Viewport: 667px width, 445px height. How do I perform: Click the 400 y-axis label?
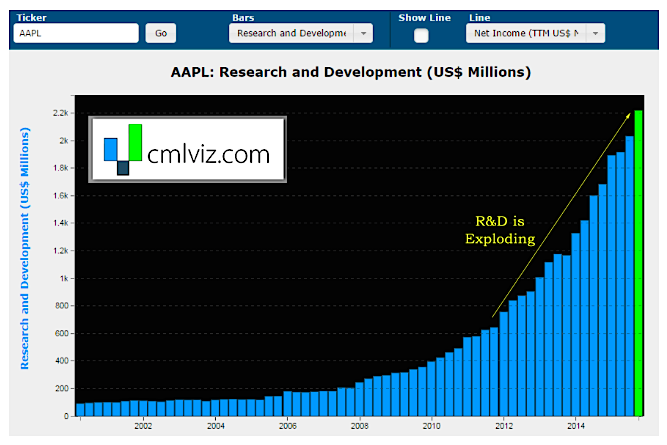tap(62, 360)
